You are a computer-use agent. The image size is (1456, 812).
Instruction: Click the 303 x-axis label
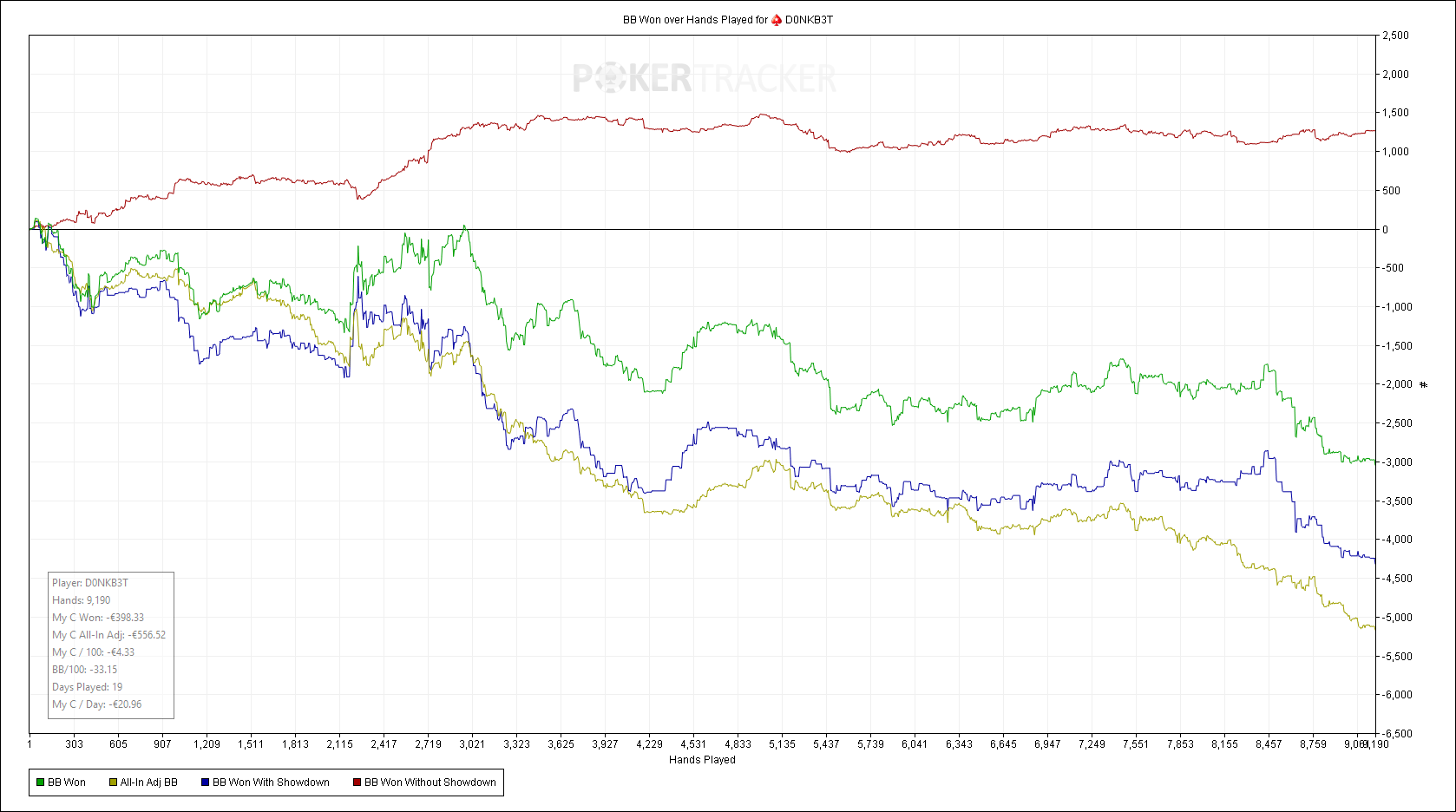click(x=75, y=744)
